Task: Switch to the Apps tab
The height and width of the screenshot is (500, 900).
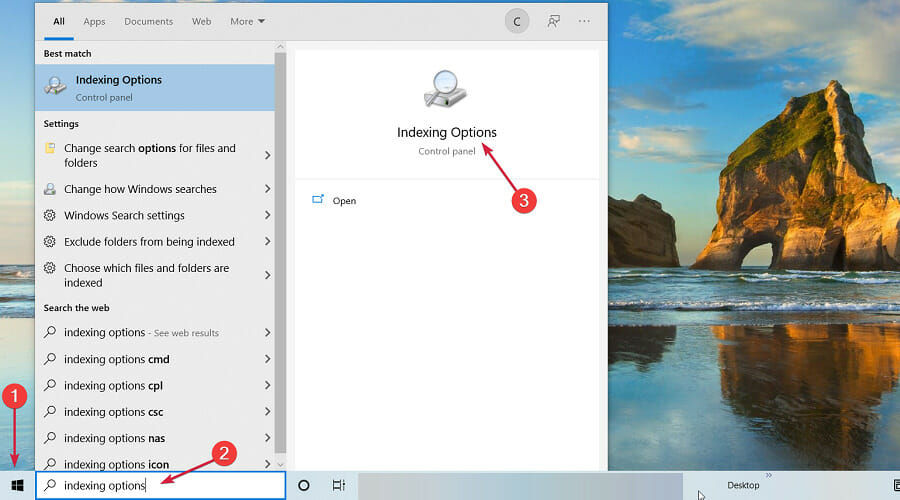Action: [94, 21]
